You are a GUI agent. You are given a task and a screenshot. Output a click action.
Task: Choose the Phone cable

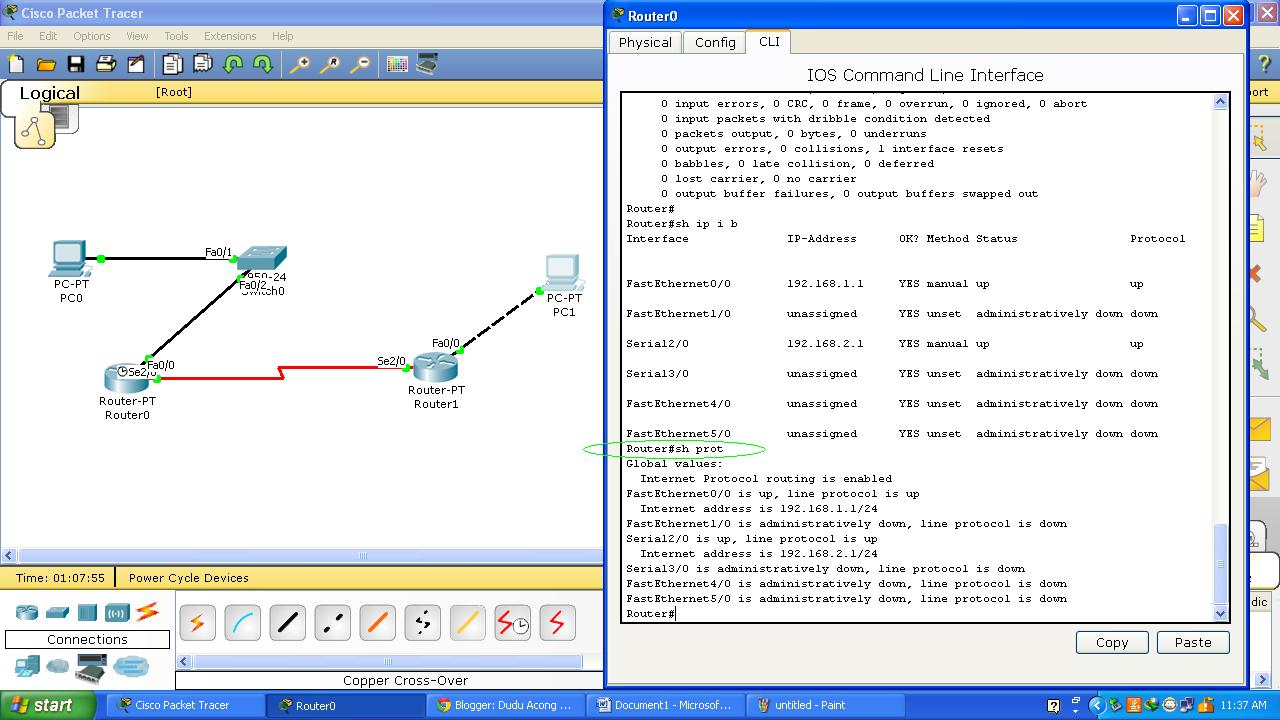[422, 623]
